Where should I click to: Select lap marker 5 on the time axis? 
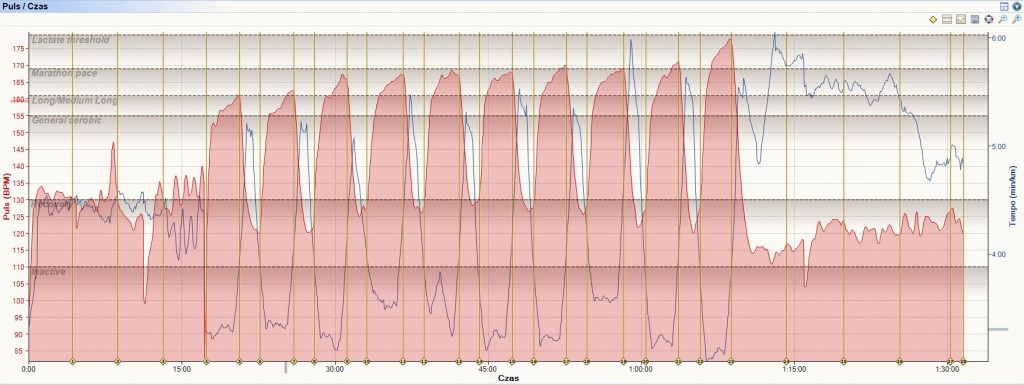[x=239, y=361]
